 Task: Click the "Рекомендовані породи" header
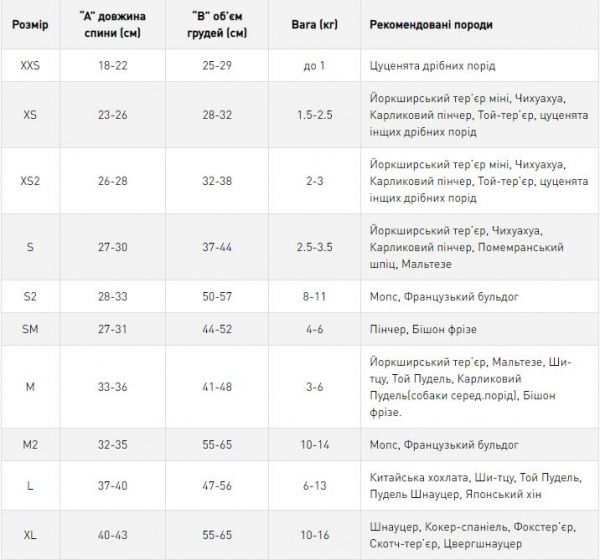pos(430,23)
